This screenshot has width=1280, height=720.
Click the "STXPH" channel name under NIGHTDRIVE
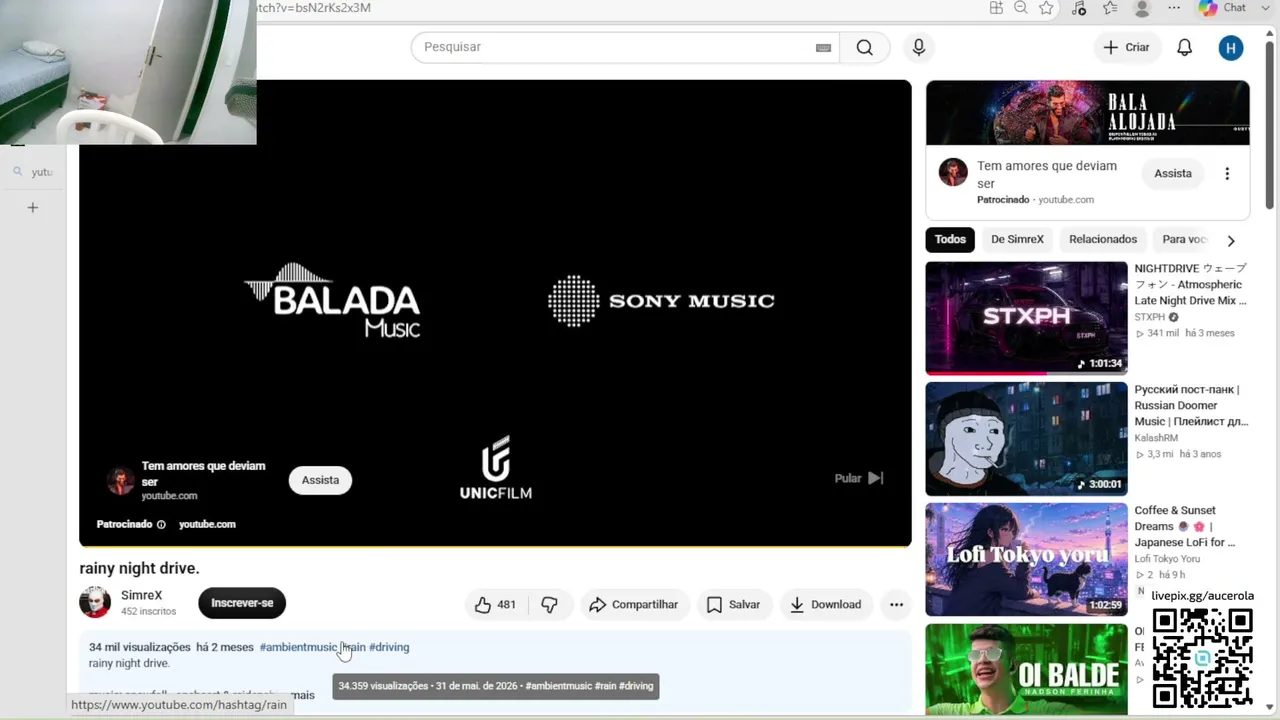pos(1149,317)
